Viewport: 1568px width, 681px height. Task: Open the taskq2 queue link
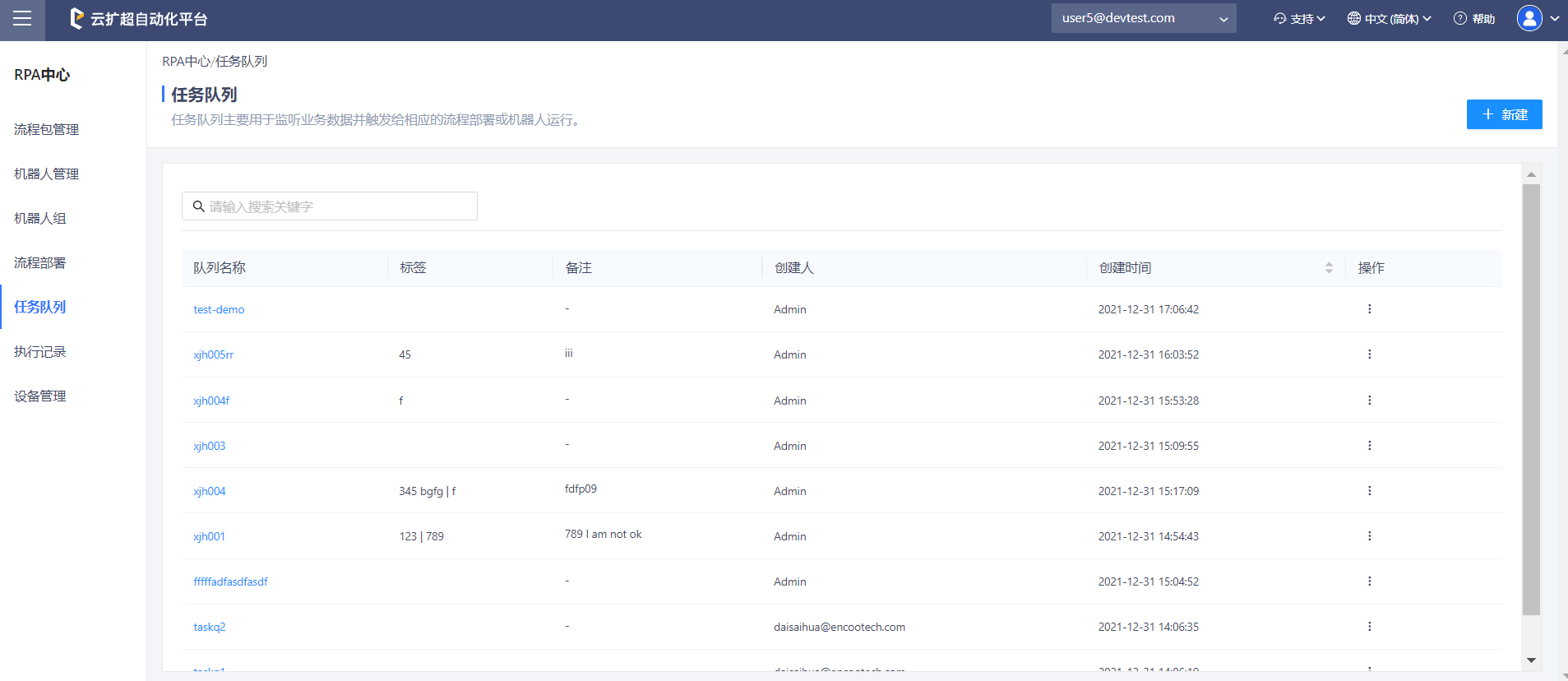pos(210,627)
